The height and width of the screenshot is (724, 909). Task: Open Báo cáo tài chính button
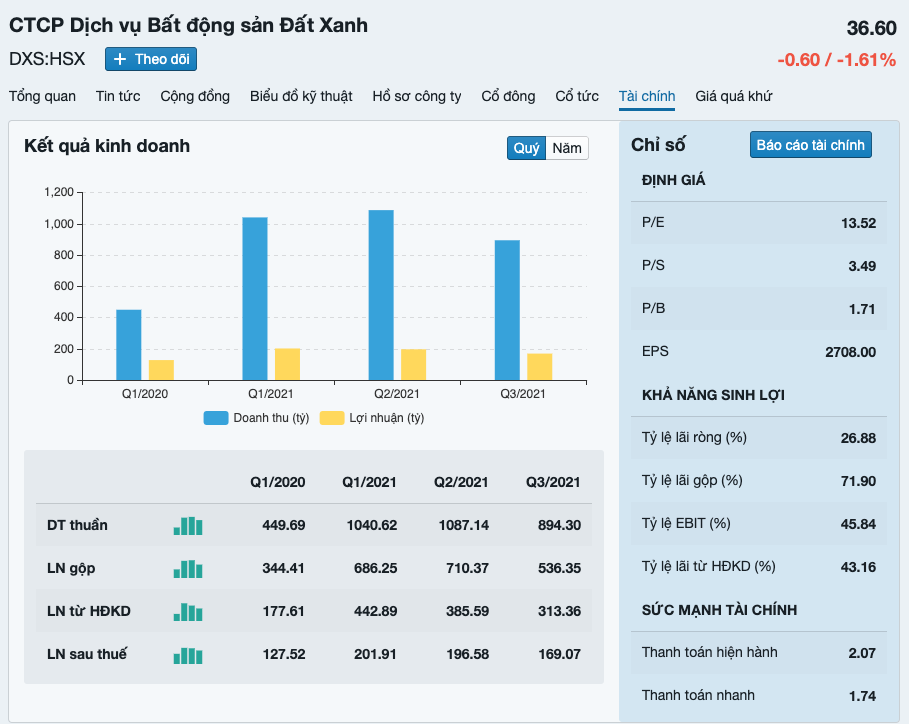tap(810, 145)
